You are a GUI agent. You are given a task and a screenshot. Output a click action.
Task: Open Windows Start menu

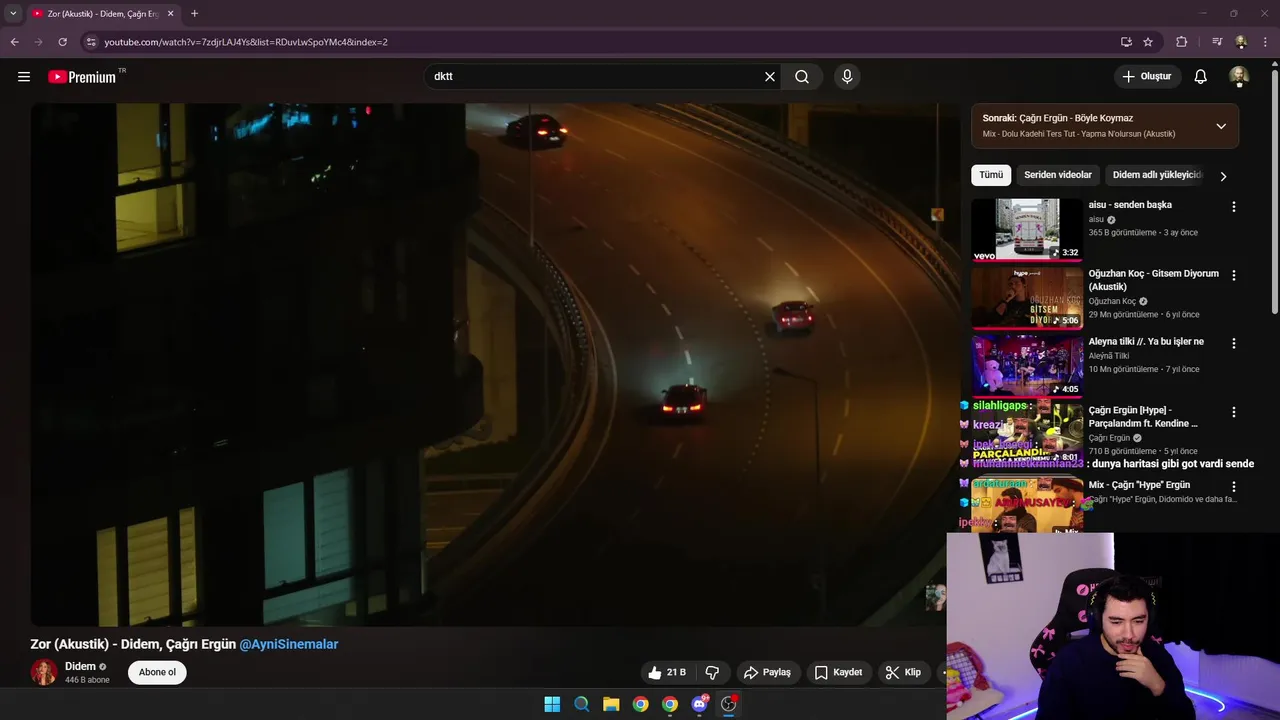552,704
